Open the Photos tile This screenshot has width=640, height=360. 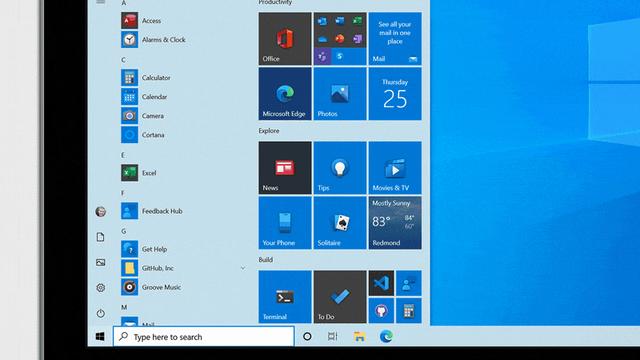(x=340, y=94)
